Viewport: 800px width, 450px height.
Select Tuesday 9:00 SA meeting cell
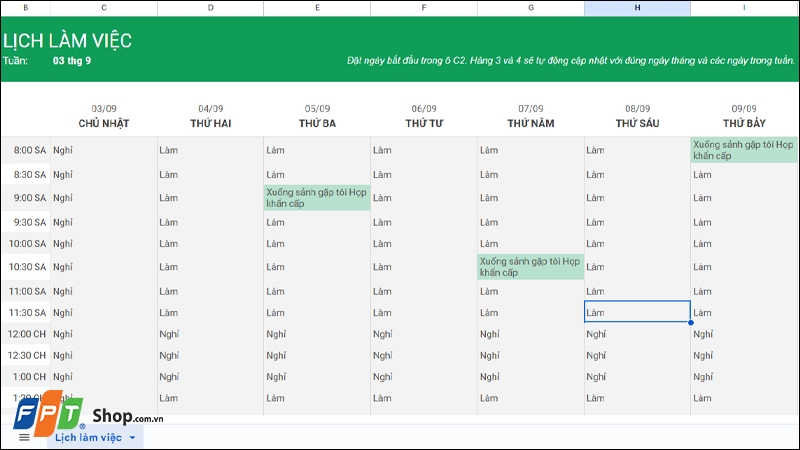click(317, 197)
